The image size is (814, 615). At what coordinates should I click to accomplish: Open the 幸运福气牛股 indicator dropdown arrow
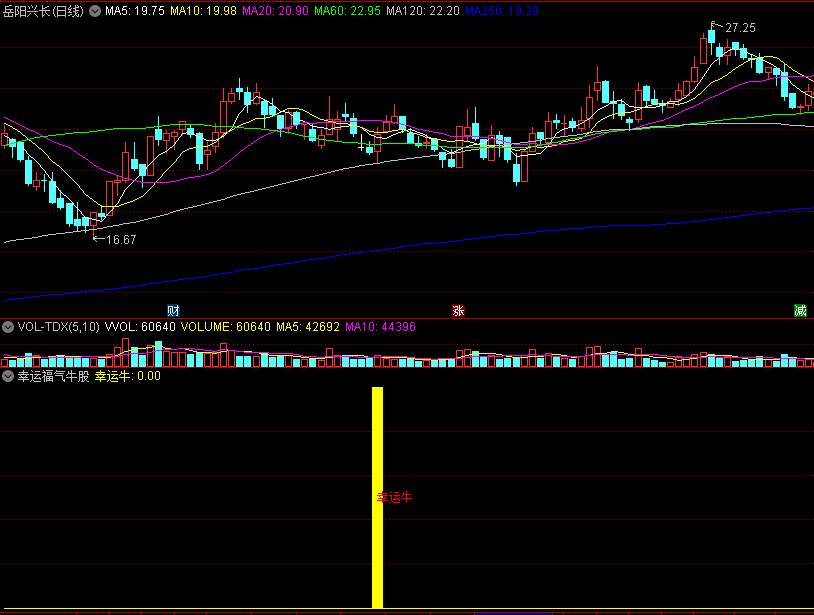(8, 376)
